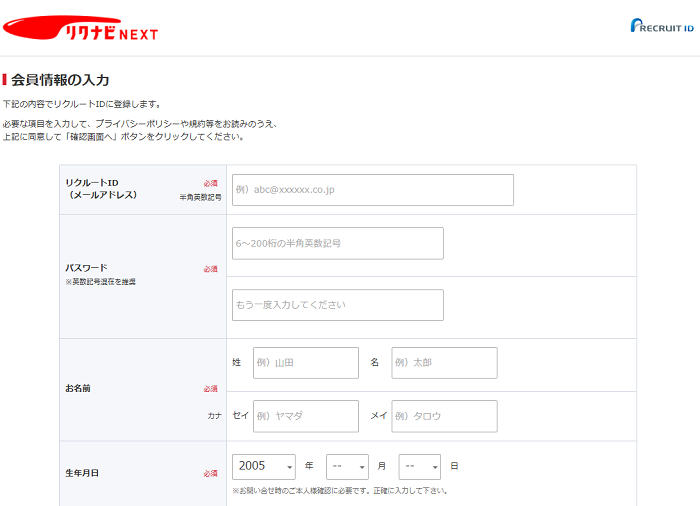Focus the Recruit ID email address field
This screenshot has height=506, width=700.
[372, 190]
